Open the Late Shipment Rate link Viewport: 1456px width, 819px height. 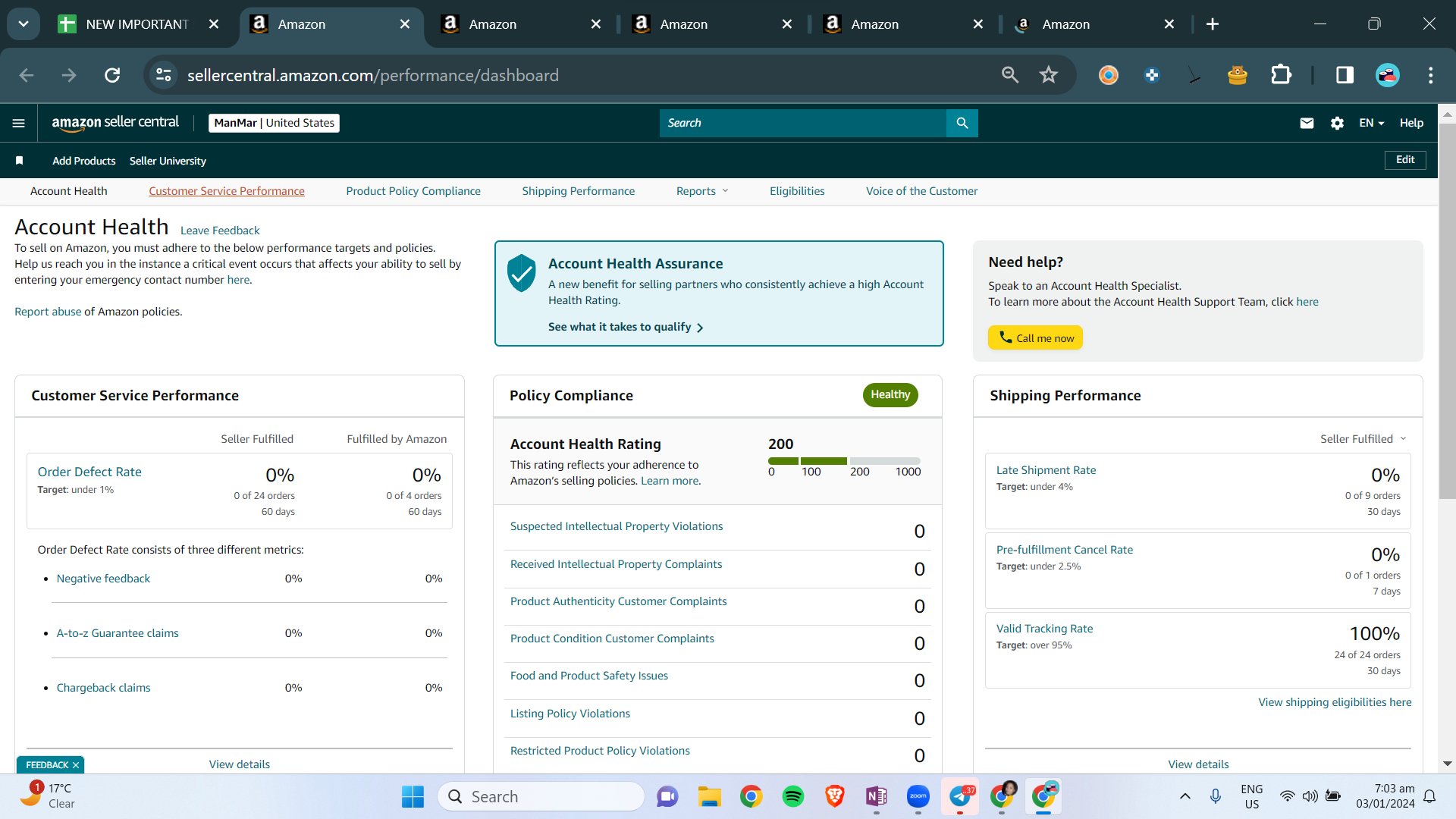click(1046, 470)
